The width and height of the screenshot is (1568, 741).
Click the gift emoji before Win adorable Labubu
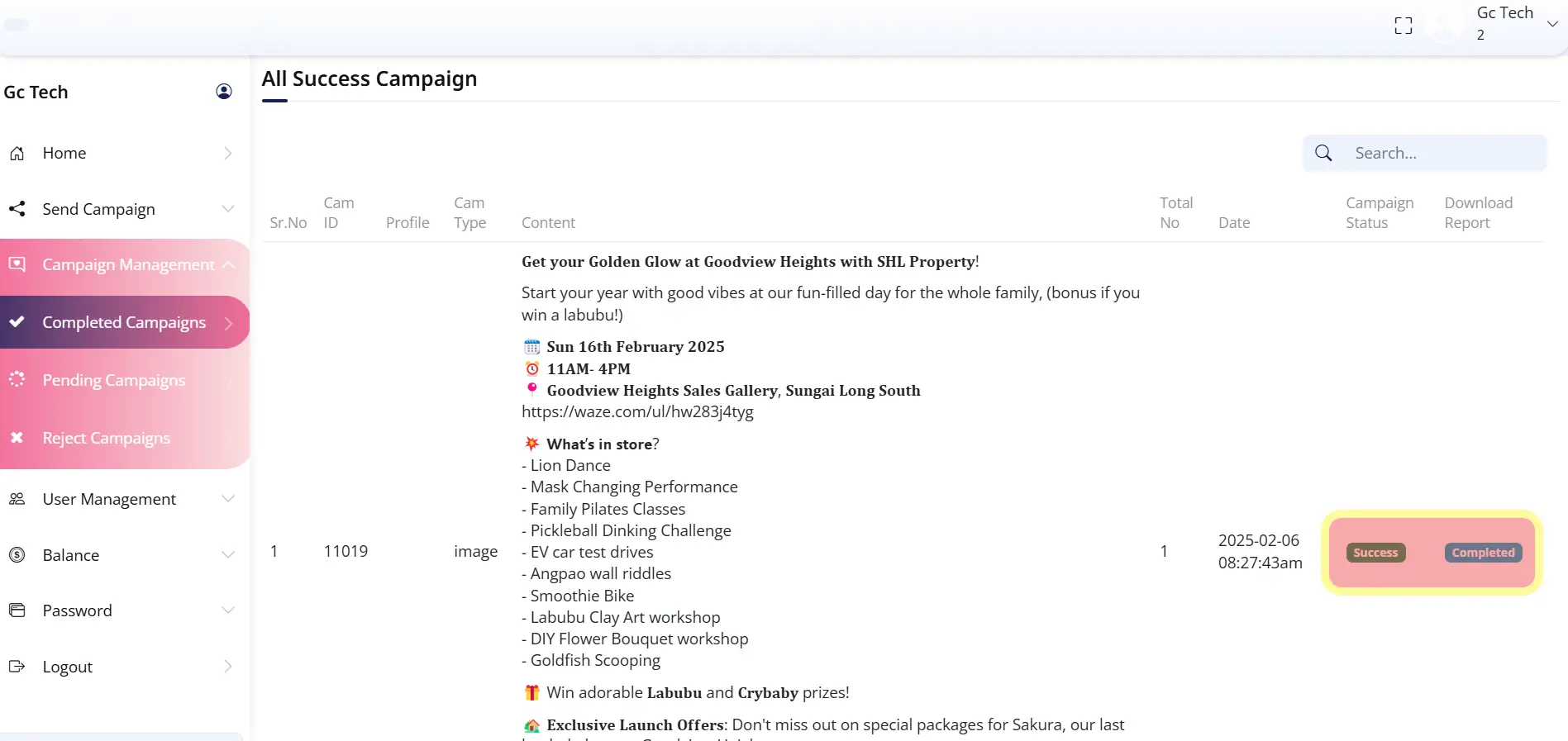pos(531,692)
